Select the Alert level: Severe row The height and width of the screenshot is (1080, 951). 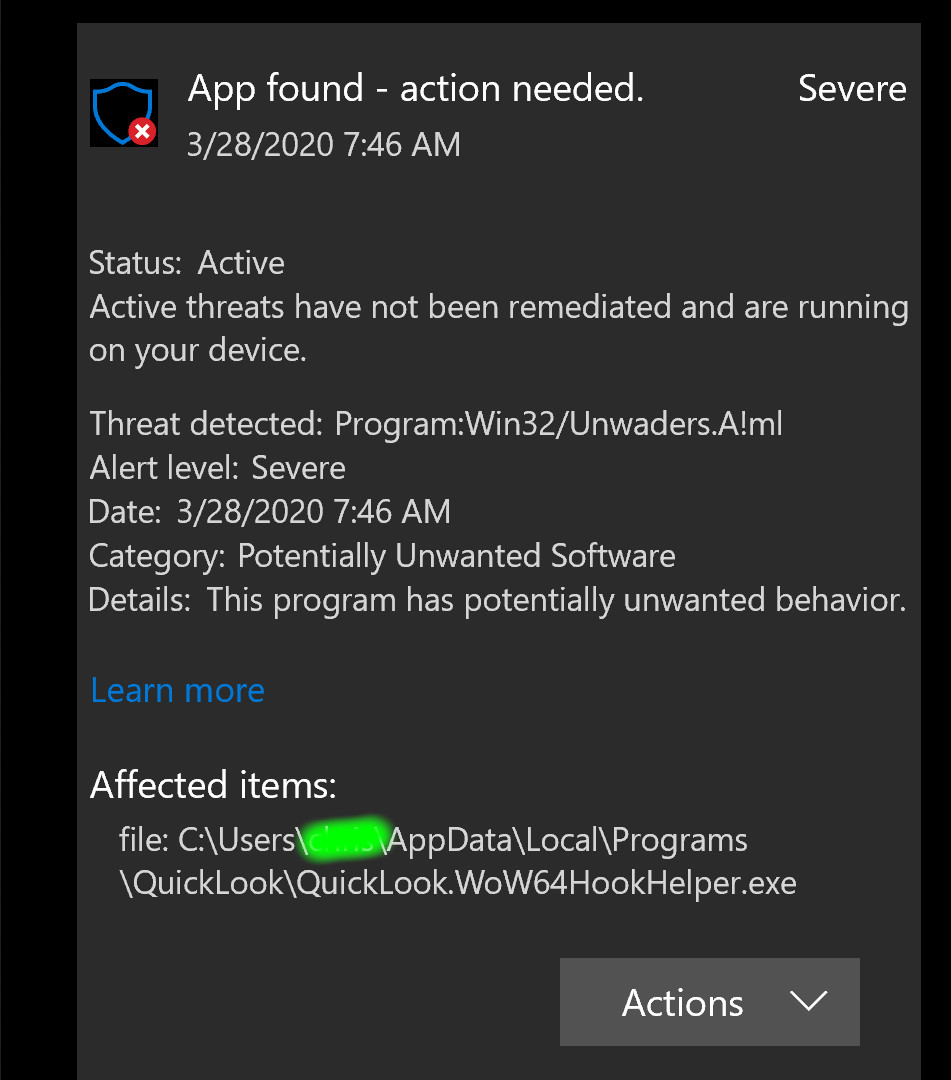point(217,467)
